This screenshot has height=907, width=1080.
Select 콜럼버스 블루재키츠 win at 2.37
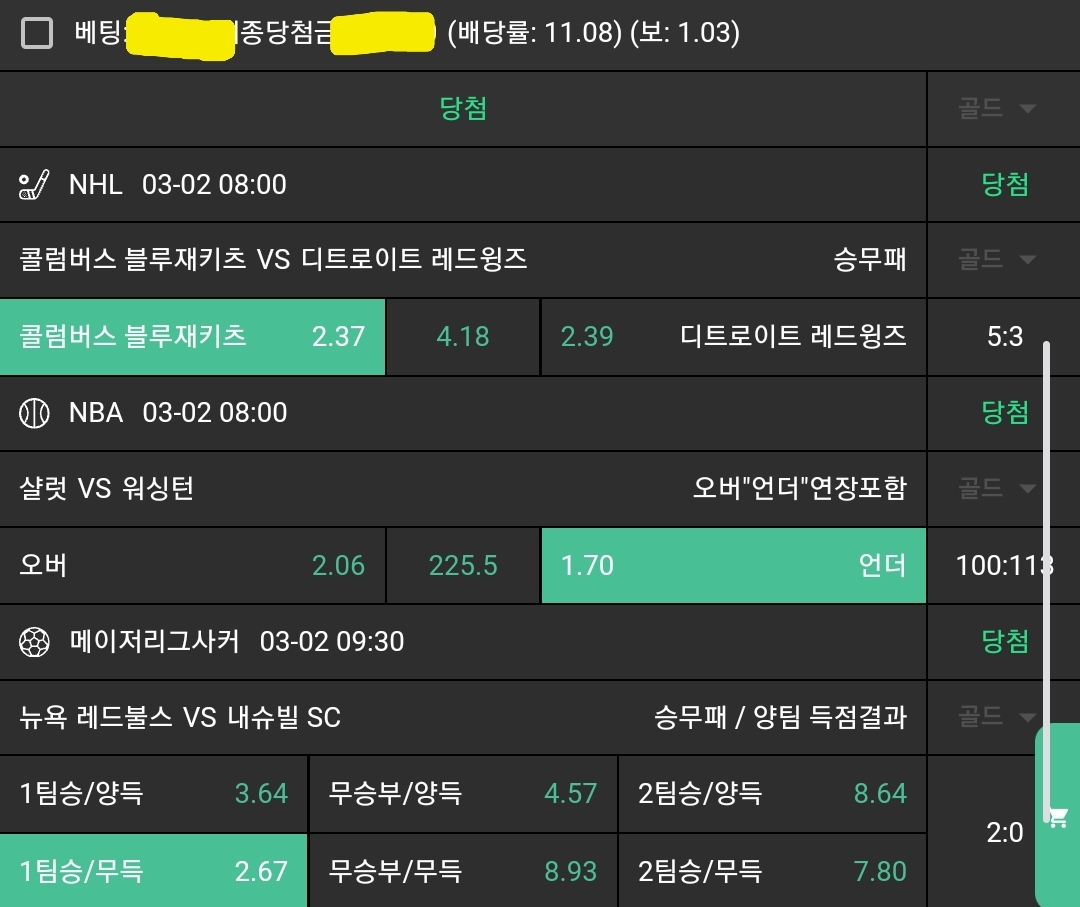click(192, 337)
